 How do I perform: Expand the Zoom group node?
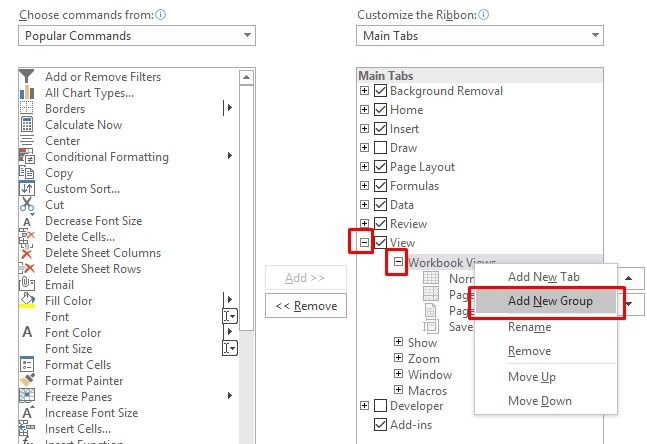[x=398, y=359]
